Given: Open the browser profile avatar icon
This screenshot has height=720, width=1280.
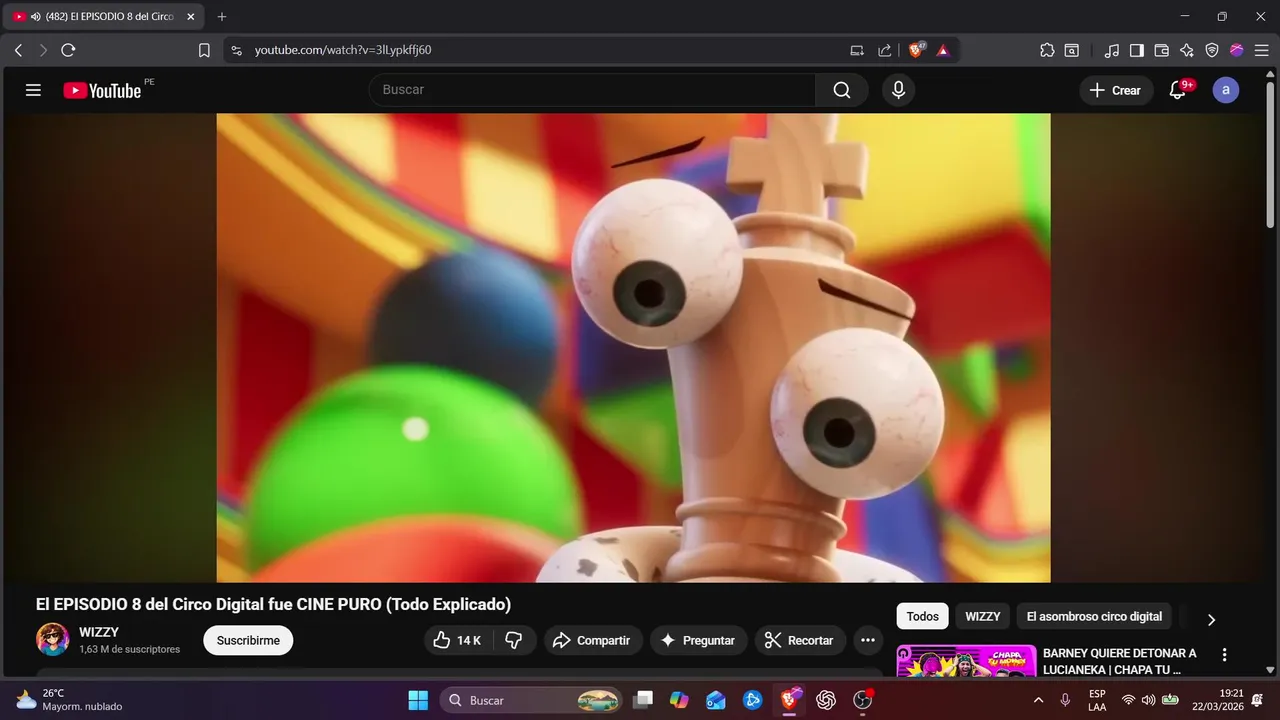Looking at the screenshot, I should [x=1237, y=50].
